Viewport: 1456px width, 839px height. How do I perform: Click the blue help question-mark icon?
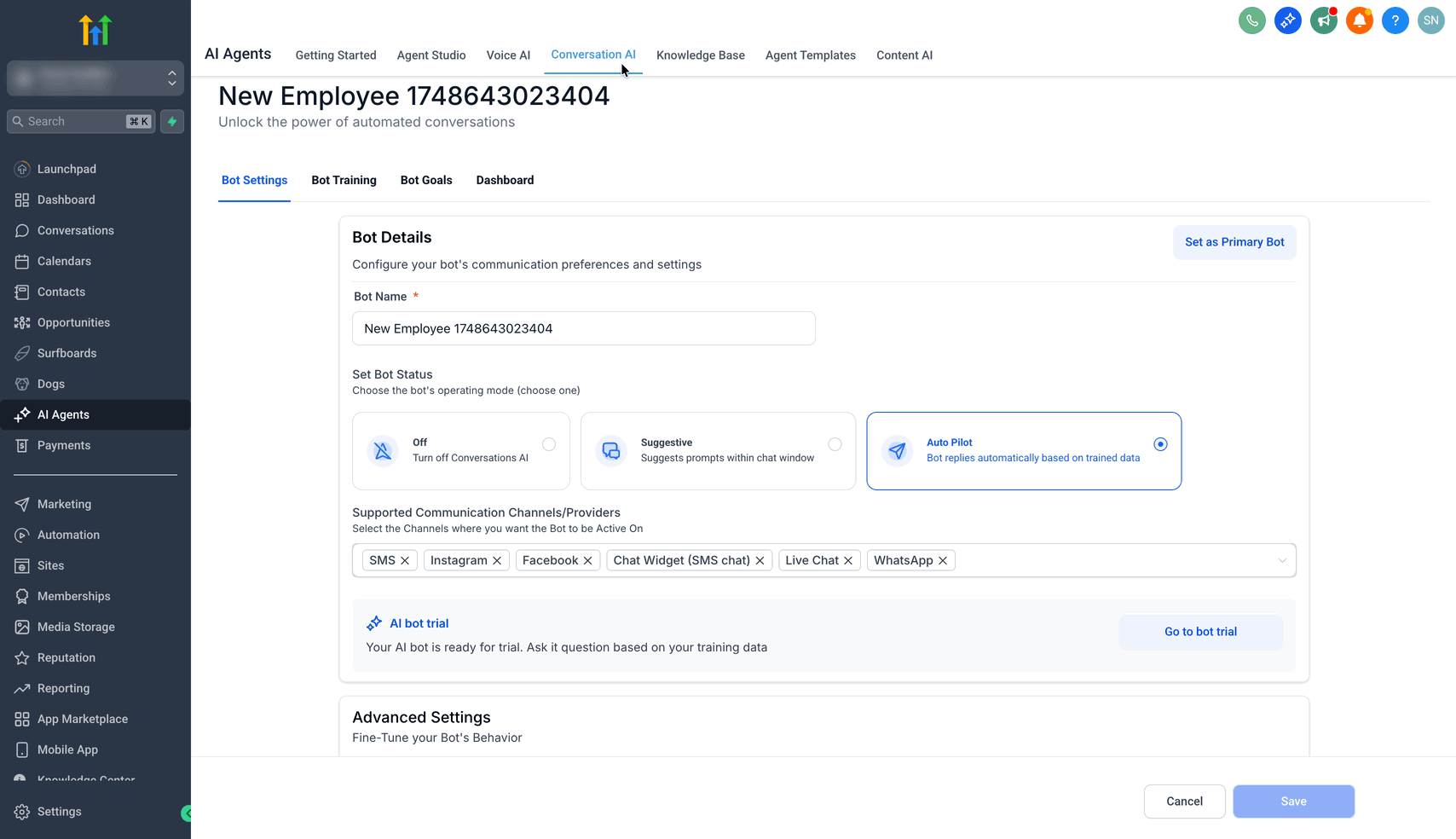pyautogui.click(x=1395, y=20)
